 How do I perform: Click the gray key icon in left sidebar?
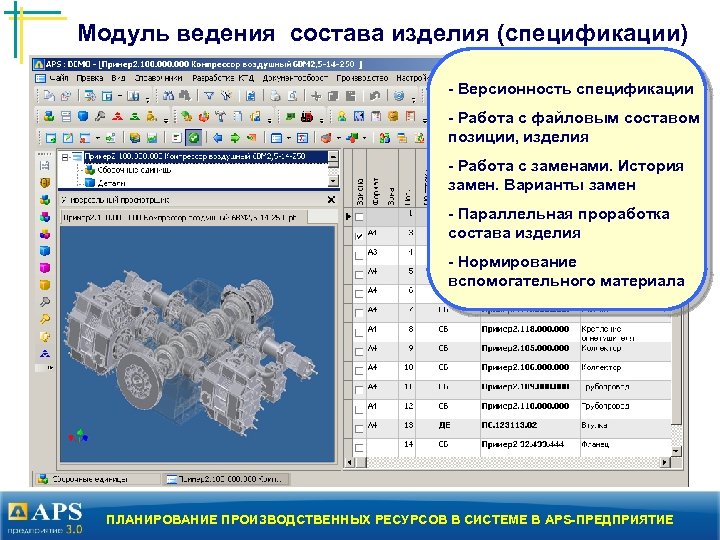pyautogui.click(x=45, y=302)
